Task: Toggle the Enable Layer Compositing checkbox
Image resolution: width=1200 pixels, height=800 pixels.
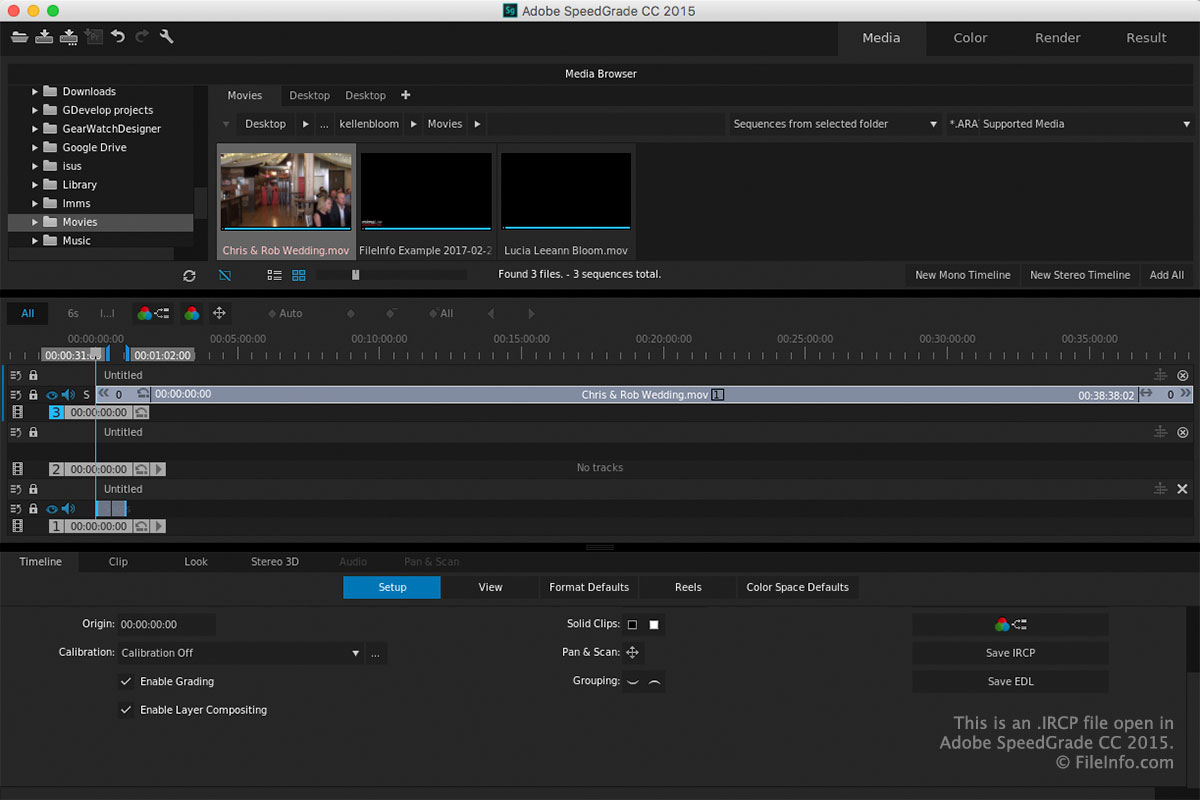Action: pyautogui.click(x=126, y=710)
